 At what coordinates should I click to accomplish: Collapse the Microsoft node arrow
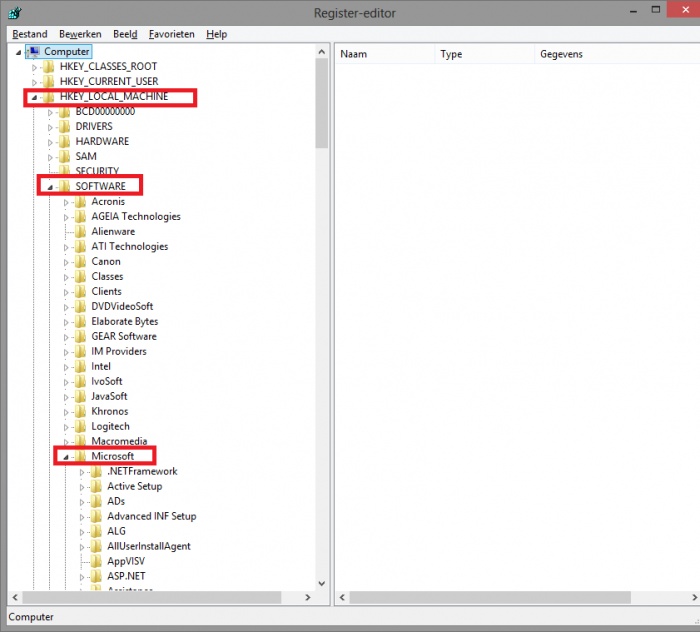point(66,457)
